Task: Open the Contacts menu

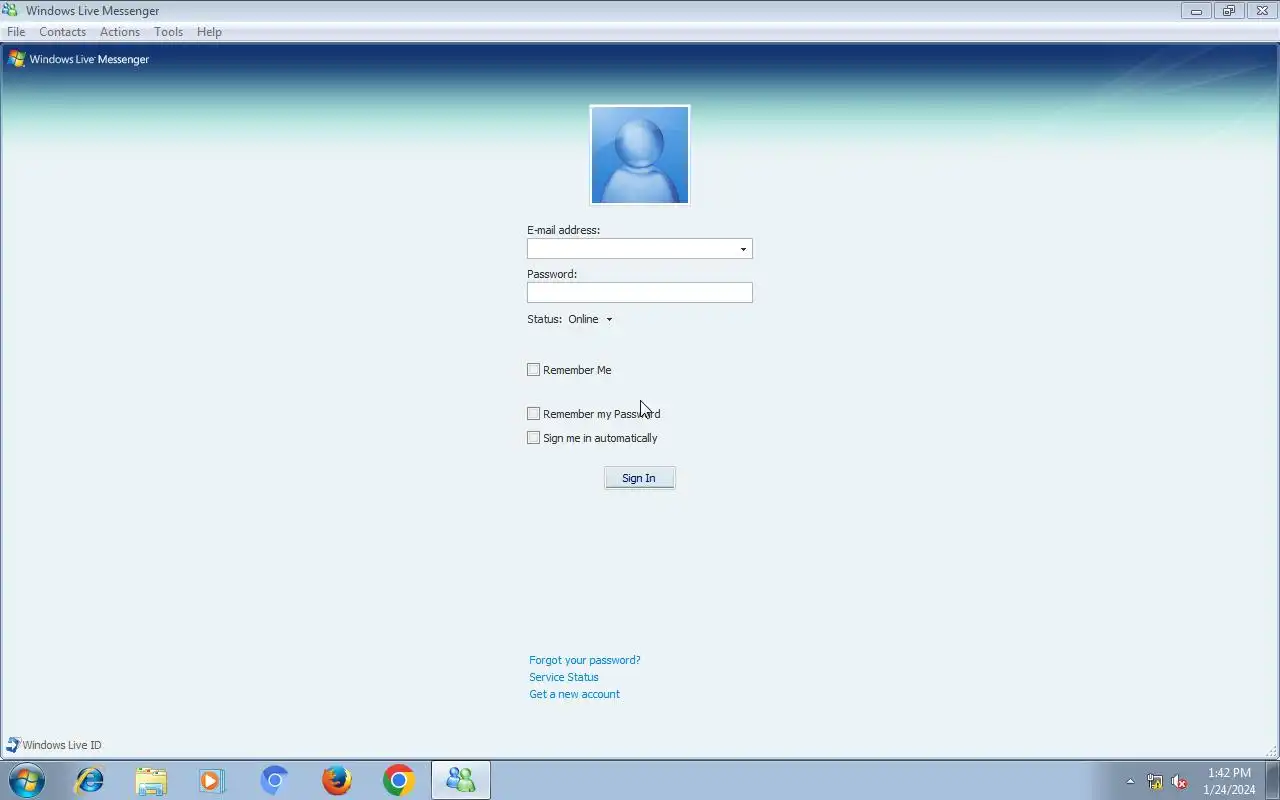Action: pyautogui.click(x=62, y=32)
